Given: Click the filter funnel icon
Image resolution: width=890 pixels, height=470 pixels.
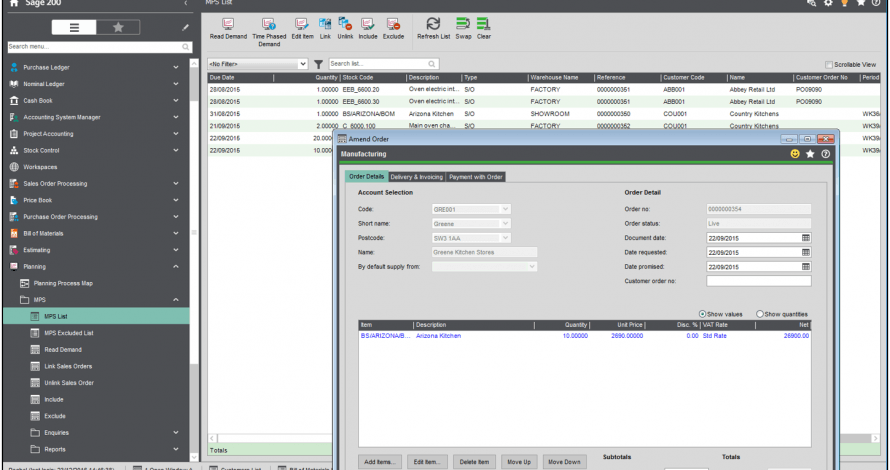Looking at the screenshot, I should [x=318, y=64].
